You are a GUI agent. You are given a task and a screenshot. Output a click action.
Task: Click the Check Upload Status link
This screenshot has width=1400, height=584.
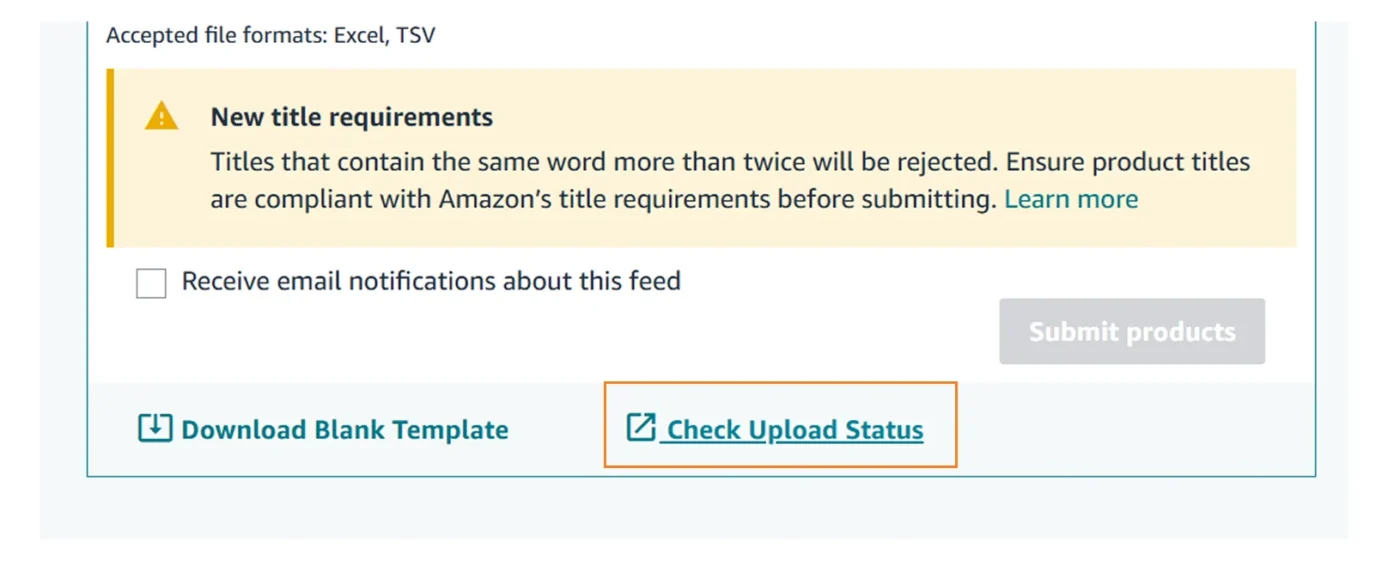[791, 429]
